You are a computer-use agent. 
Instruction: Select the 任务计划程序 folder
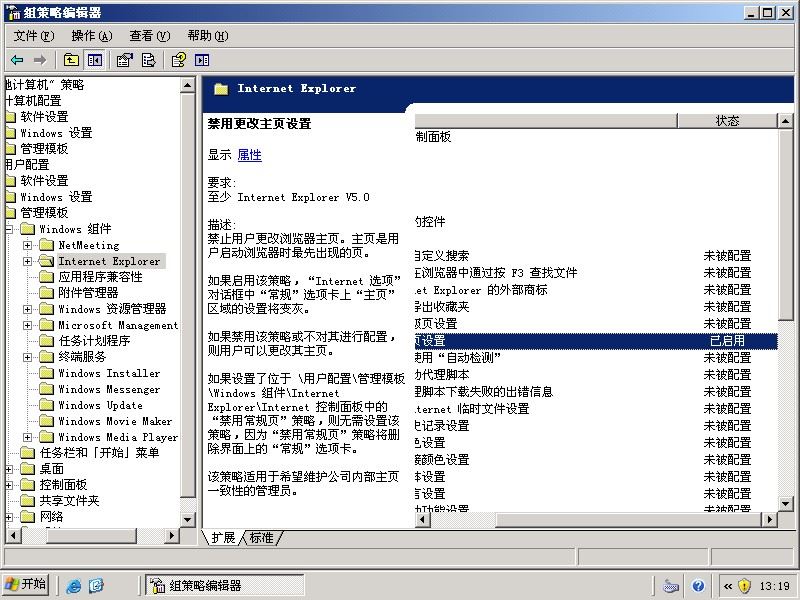85,341
